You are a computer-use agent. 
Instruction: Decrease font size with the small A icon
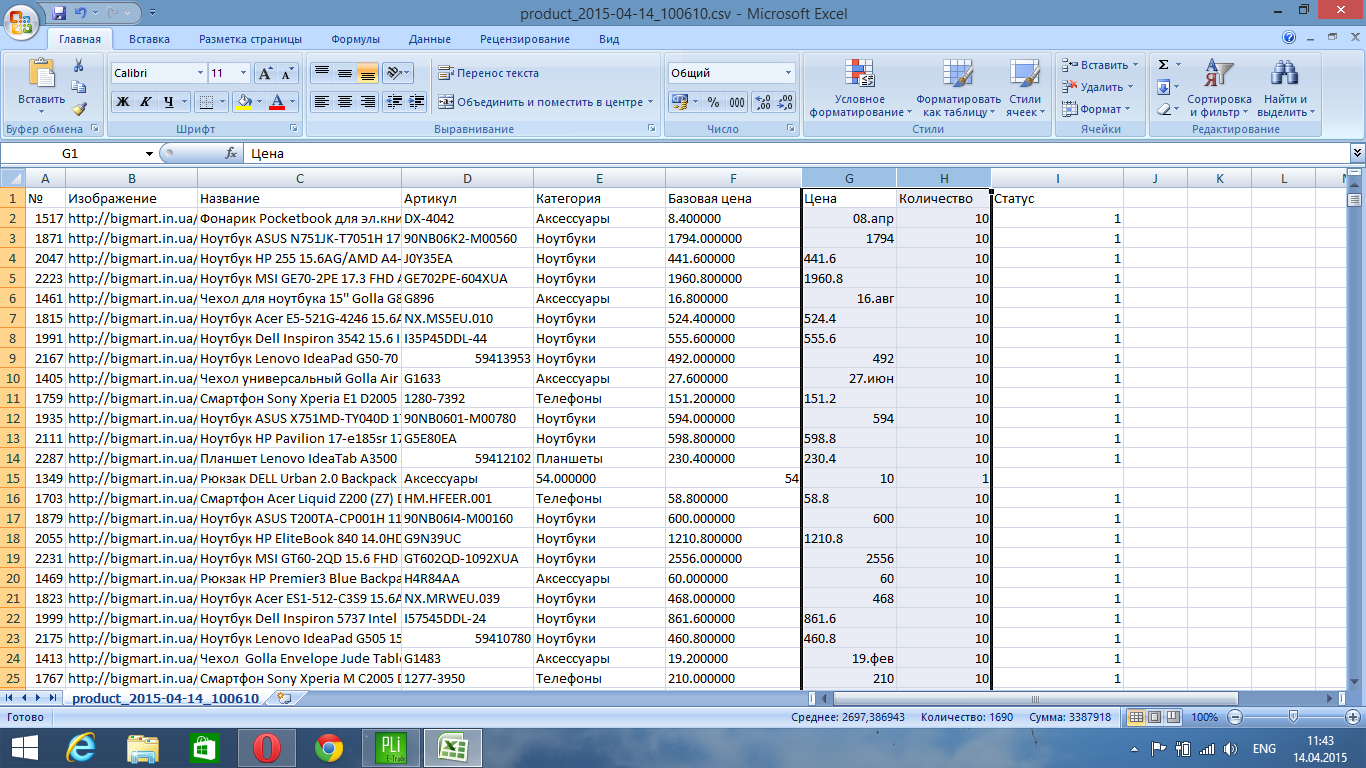click(288, 73)
